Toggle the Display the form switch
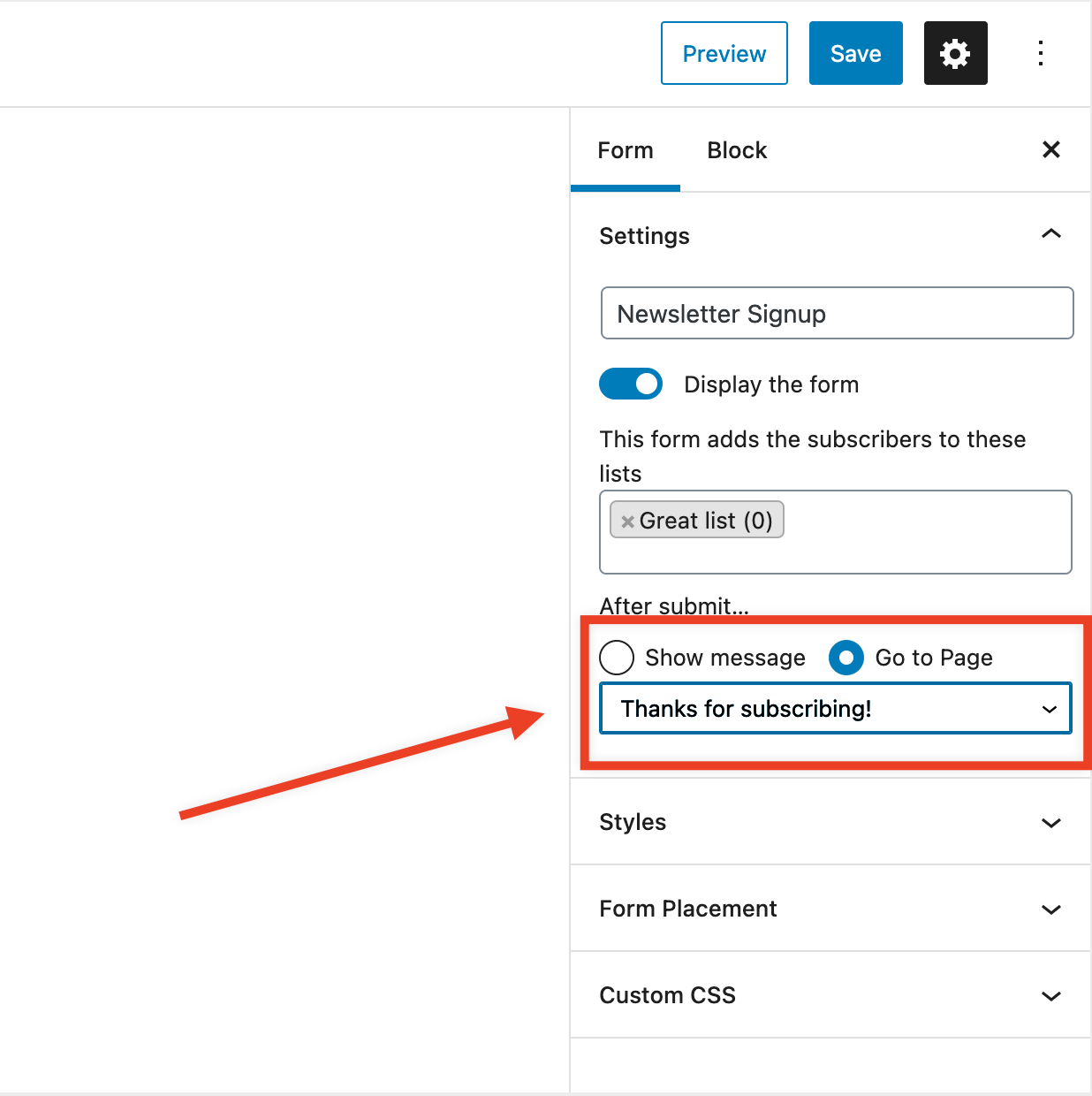 (x=631, y=384)
